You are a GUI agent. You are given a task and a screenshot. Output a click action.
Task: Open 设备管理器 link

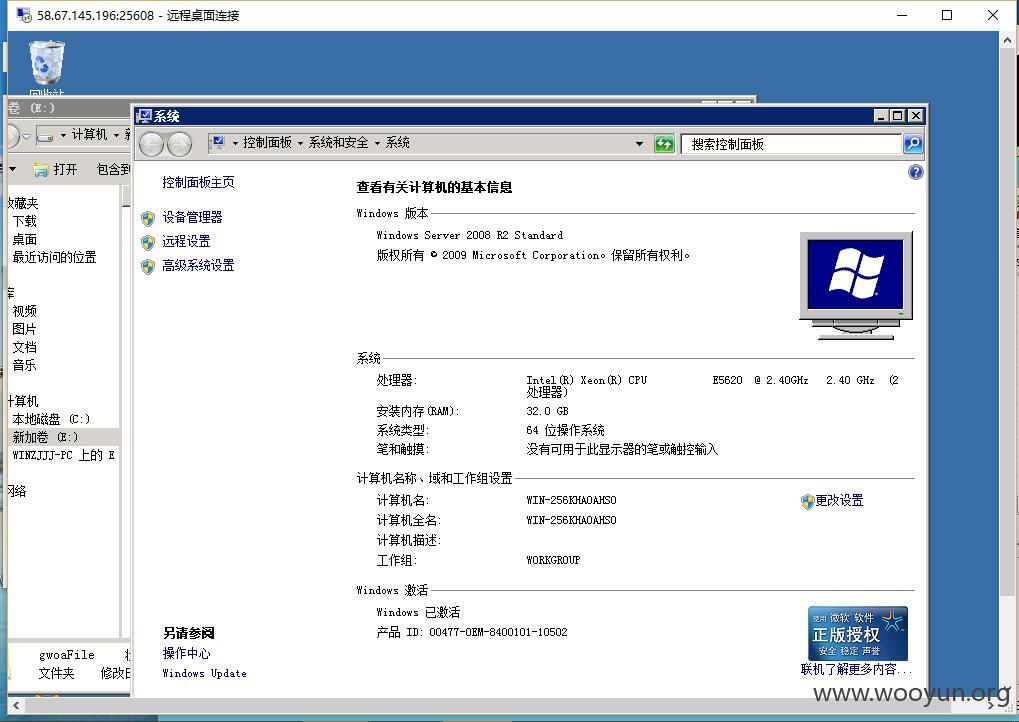192,218
